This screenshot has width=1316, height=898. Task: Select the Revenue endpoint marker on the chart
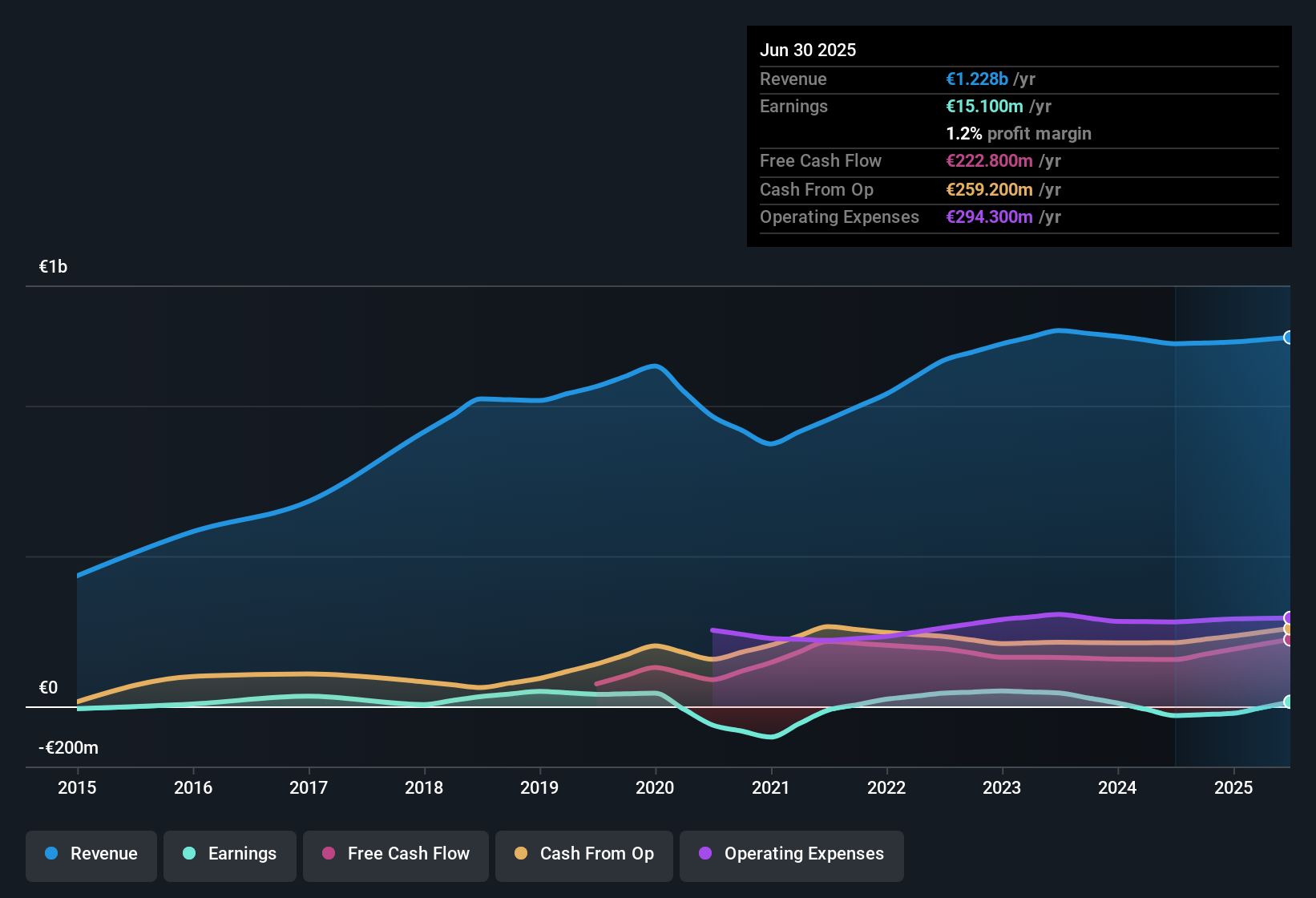(x=1287, y=338)
